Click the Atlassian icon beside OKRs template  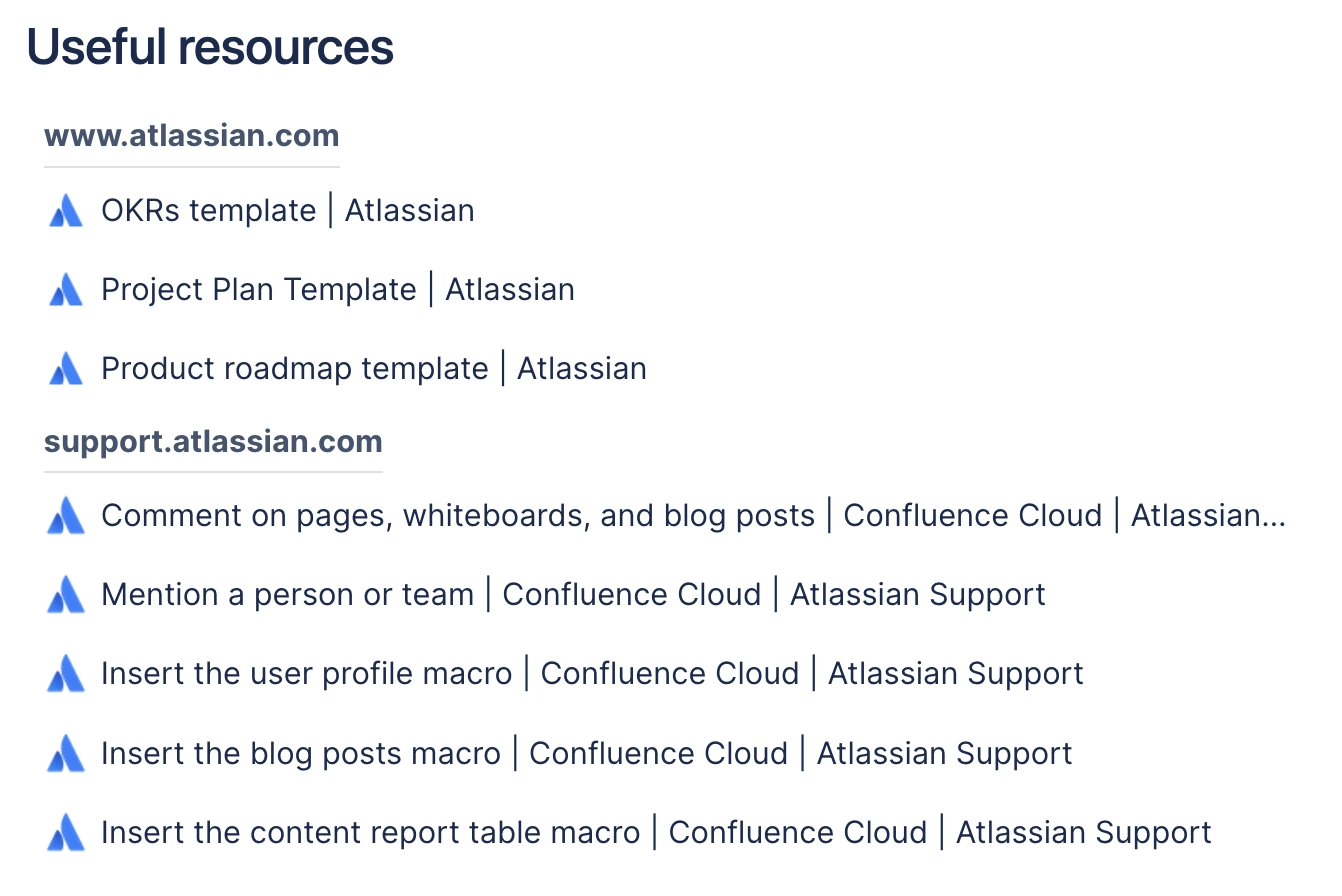66,211
